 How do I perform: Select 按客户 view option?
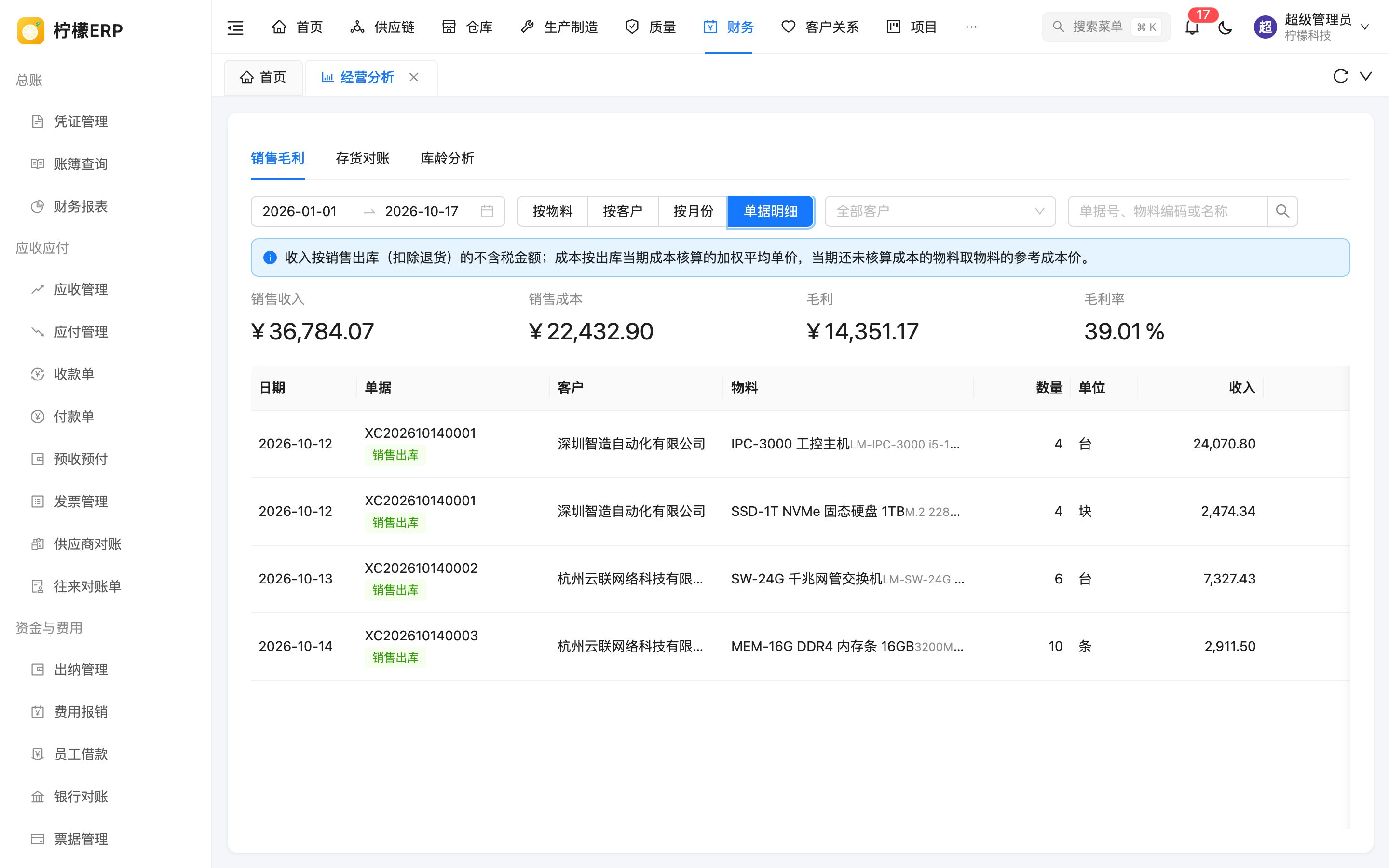pyautogui.click(x=623, y=211)
